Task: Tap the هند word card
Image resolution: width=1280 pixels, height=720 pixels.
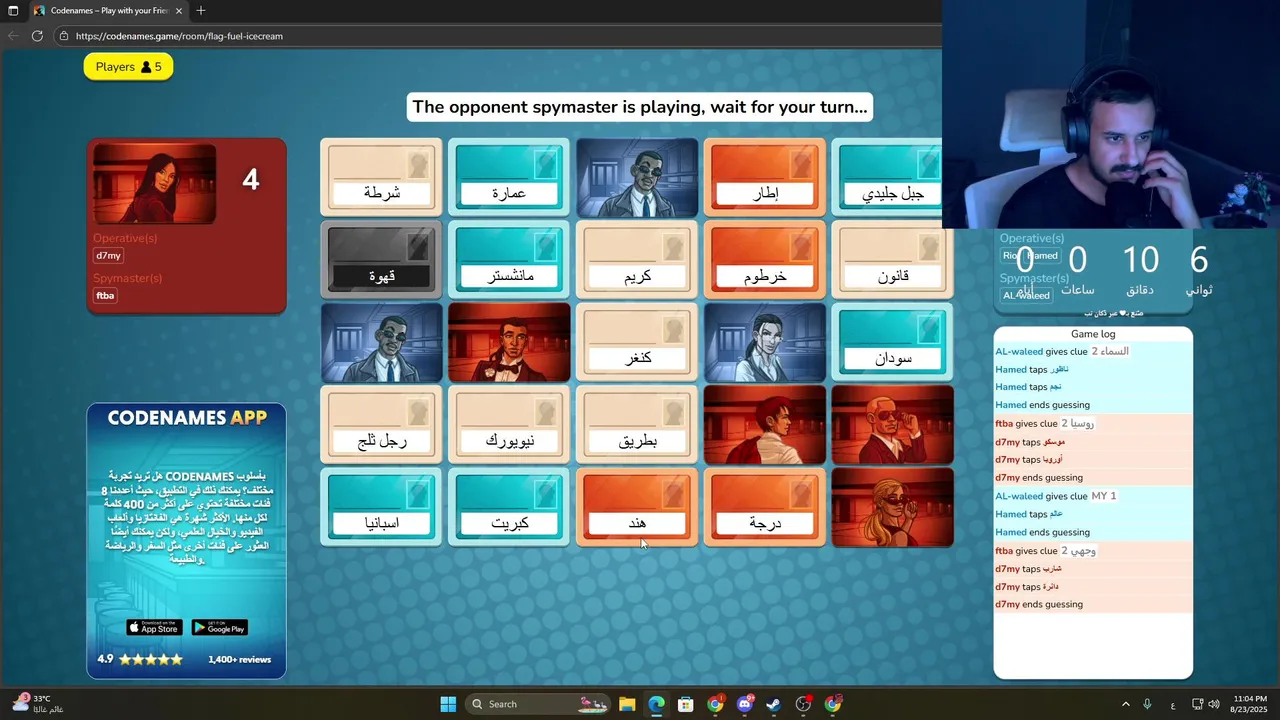Action: pyautogui.click(x=637, y=508)
